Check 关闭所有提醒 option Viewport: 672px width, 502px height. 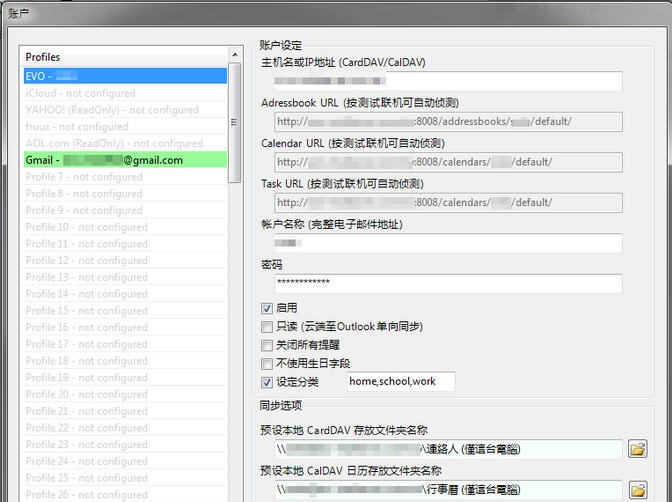coord(267,345)
